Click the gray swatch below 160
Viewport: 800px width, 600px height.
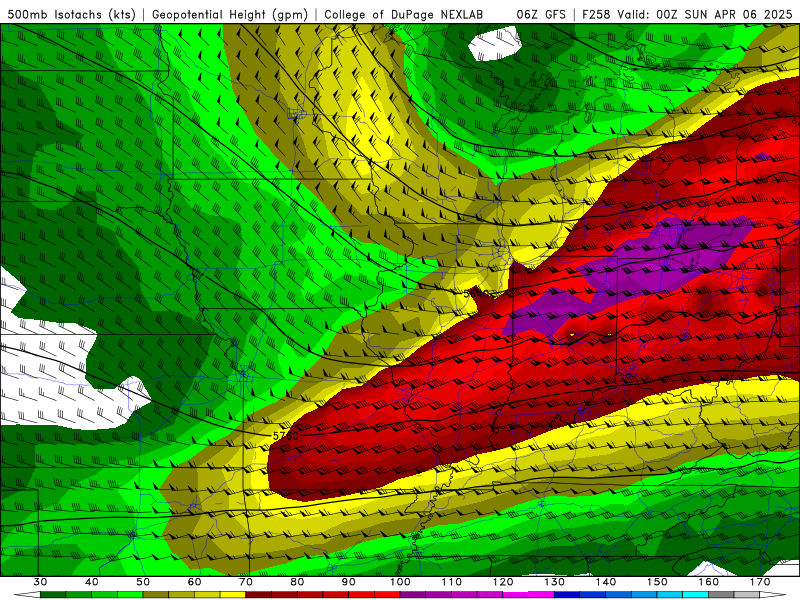tap(721, 595)
